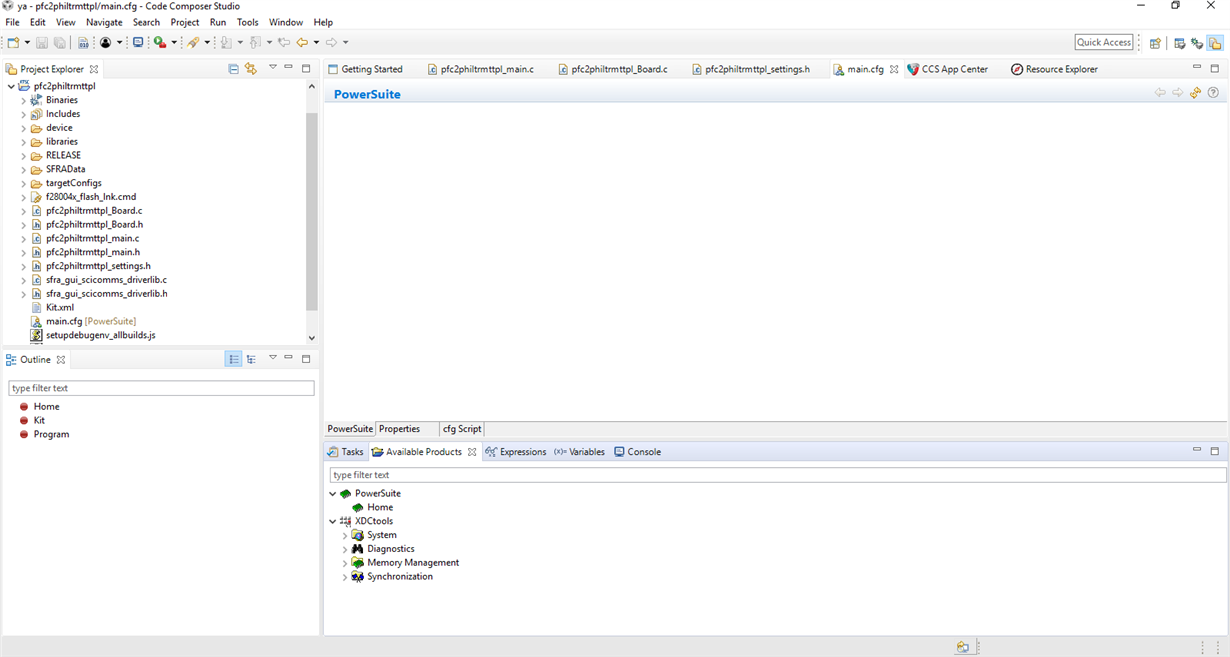Select f28004x_flash_lnk.cmd file
This screenshot has width=1230, height=657.
pos(83,197)
